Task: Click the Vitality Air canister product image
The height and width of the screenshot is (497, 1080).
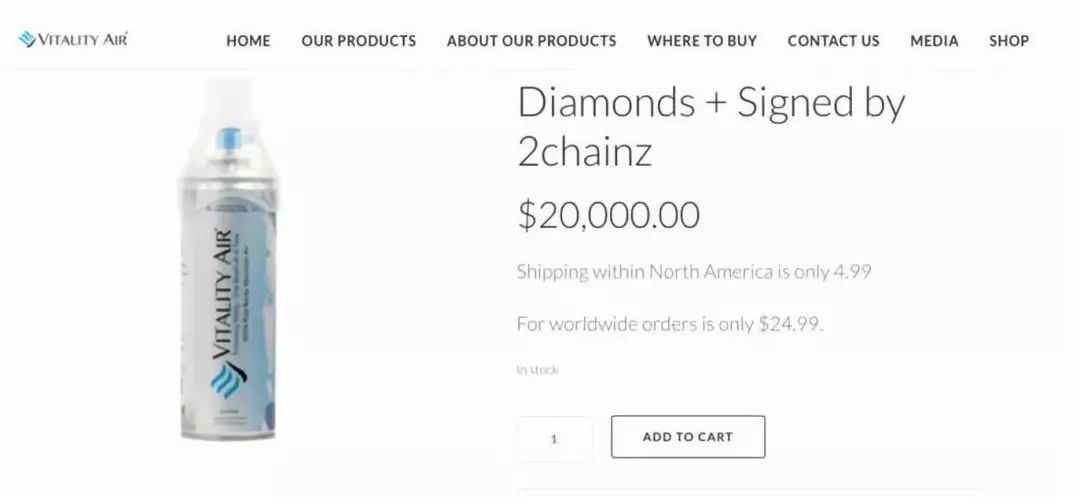Action: tap(228, 300)
